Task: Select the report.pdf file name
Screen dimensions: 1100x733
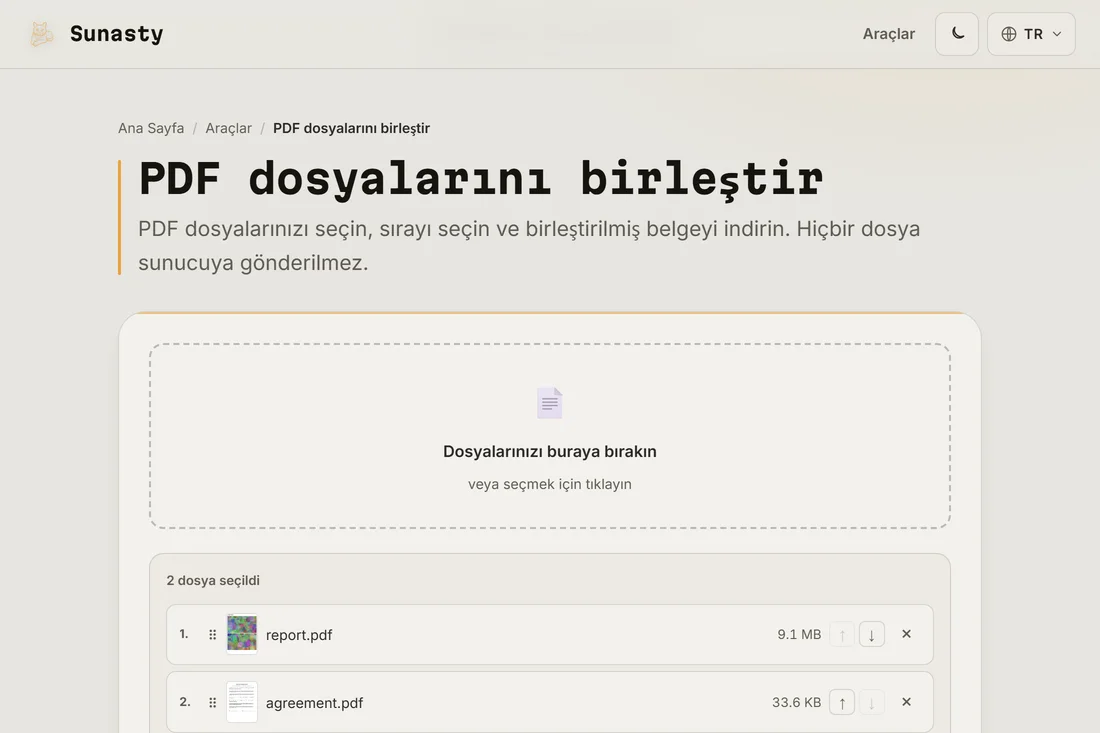Action: (299, 635)
